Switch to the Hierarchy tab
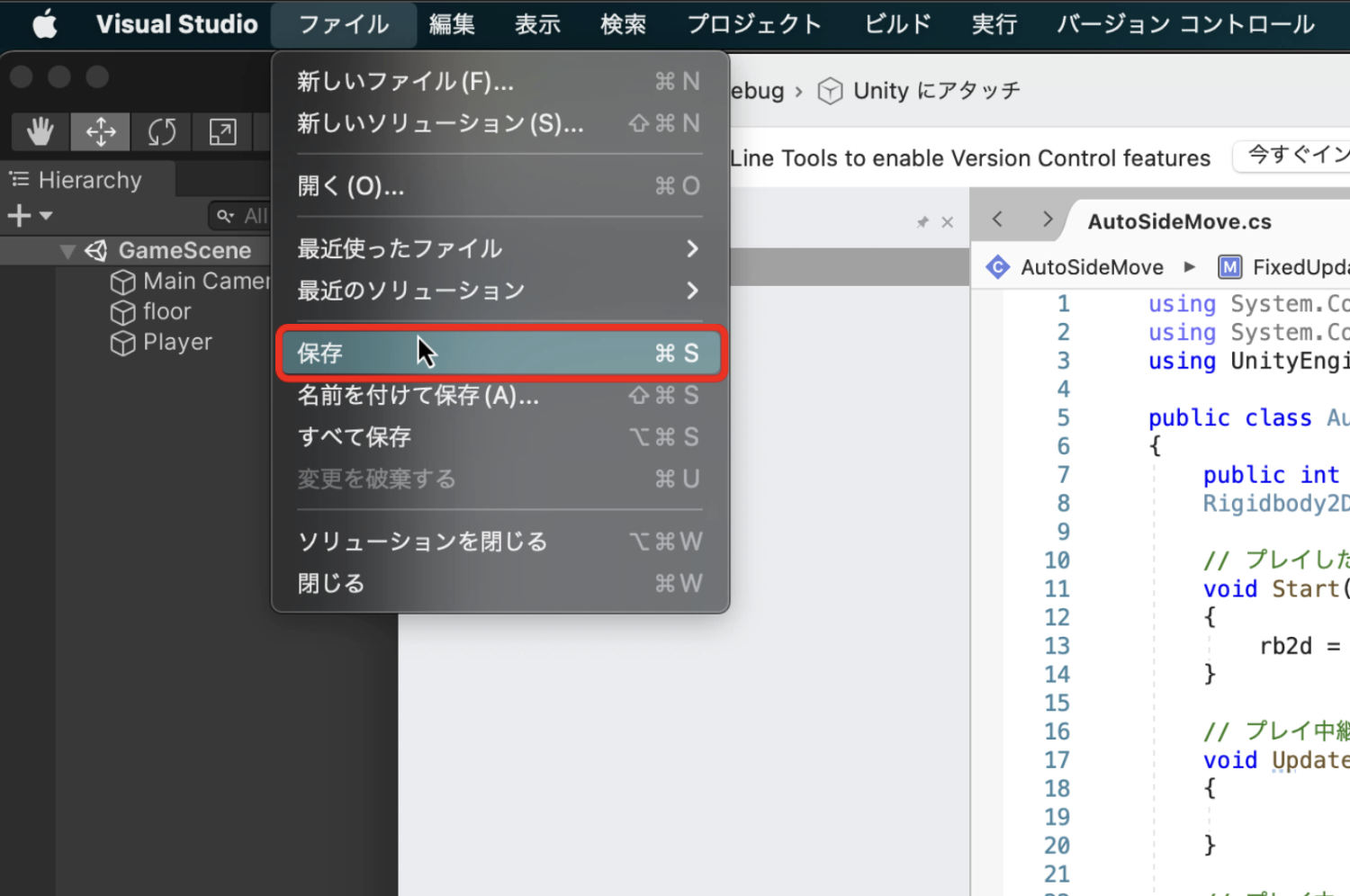 89,180
